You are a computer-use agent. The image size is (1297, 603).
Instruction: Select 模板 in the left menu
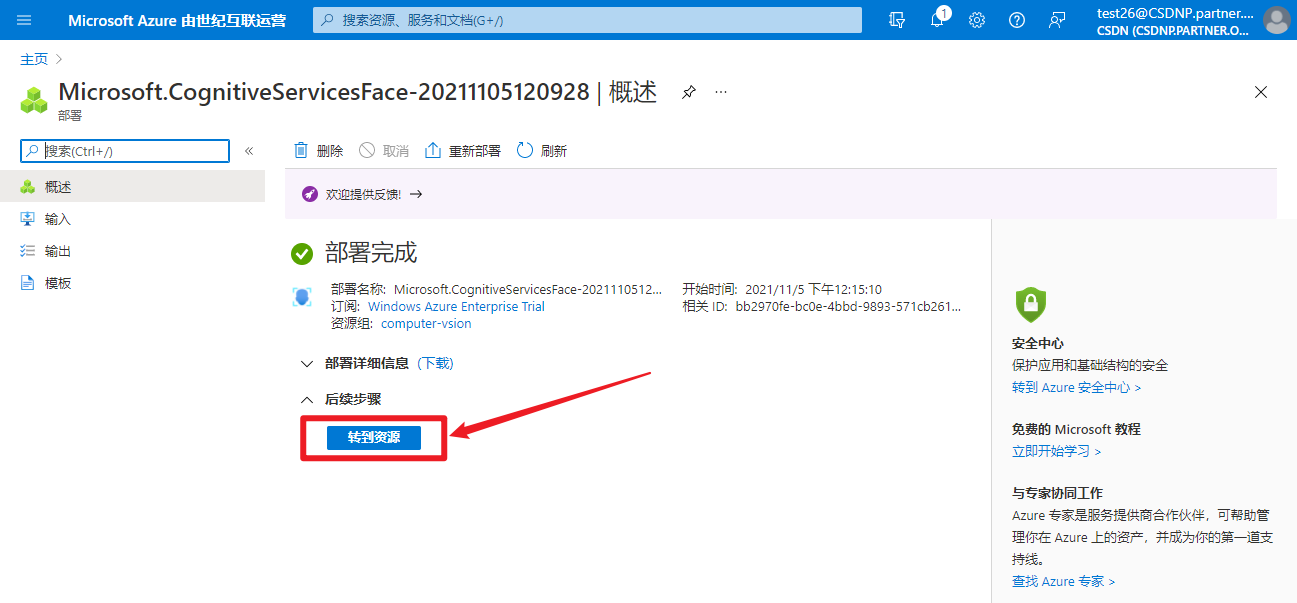[132, 283]
